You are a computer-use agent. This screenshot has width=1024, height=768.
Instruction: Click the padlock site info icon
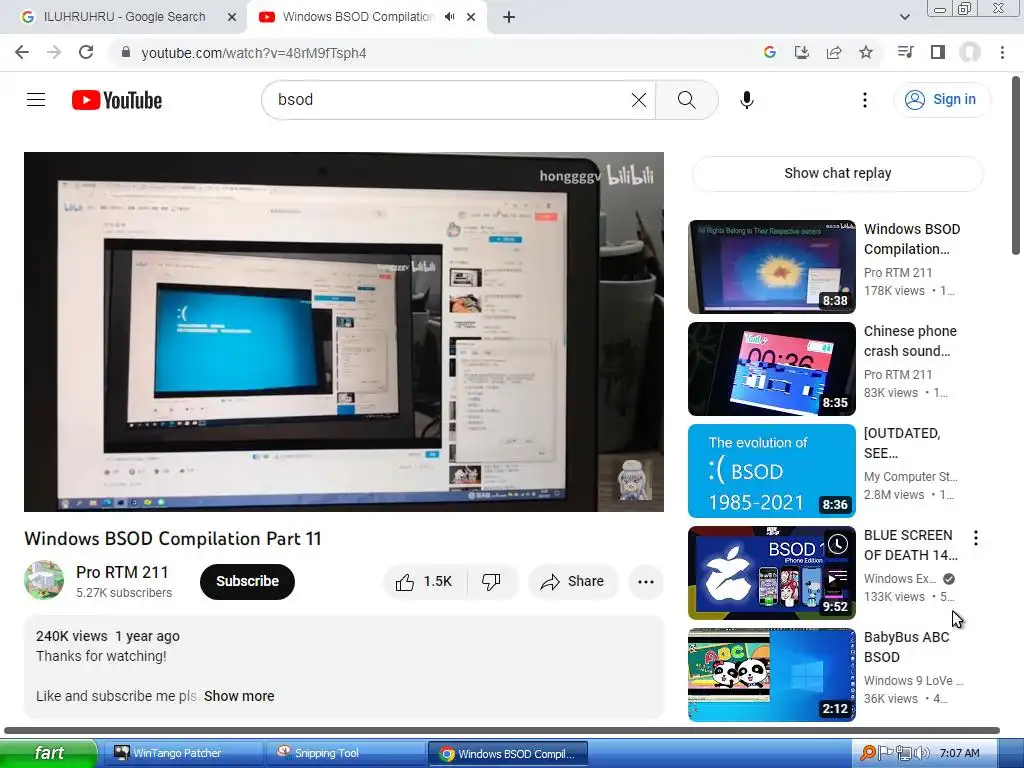tap(126, 52)
